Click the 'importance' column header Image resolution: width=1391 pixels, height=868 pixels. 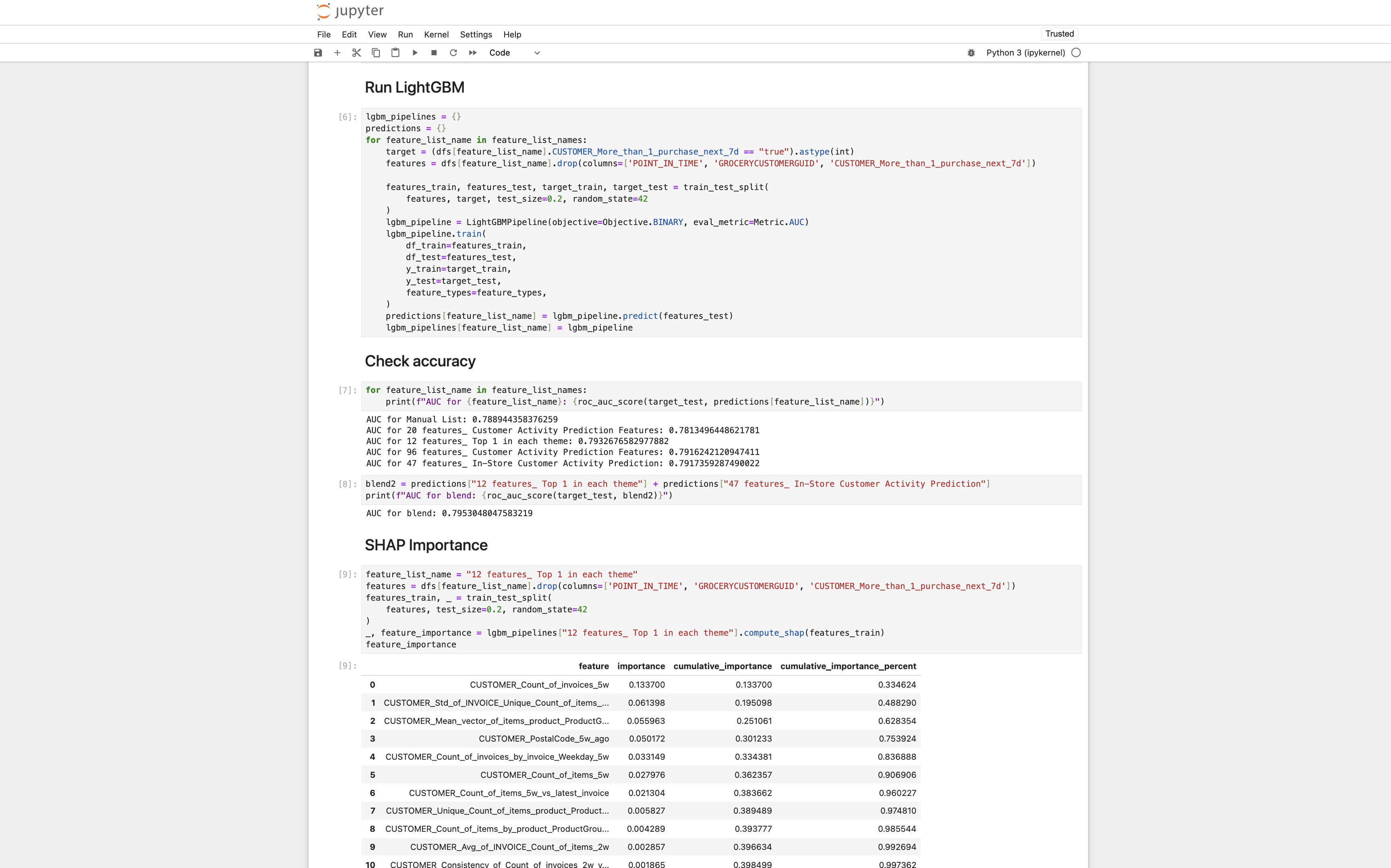pyautogui.click(x=641, y=666)
